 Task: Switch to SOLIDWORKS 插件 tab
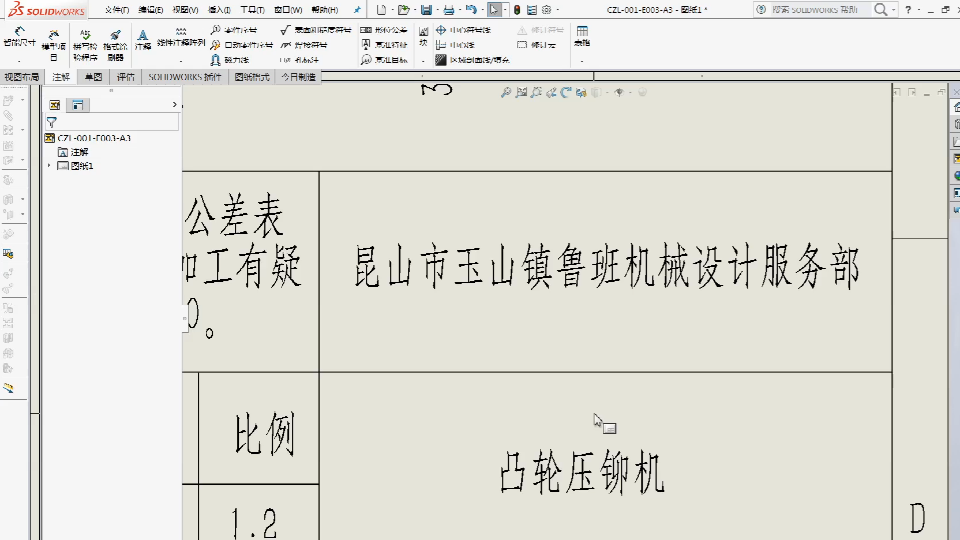tap(184, 77)
